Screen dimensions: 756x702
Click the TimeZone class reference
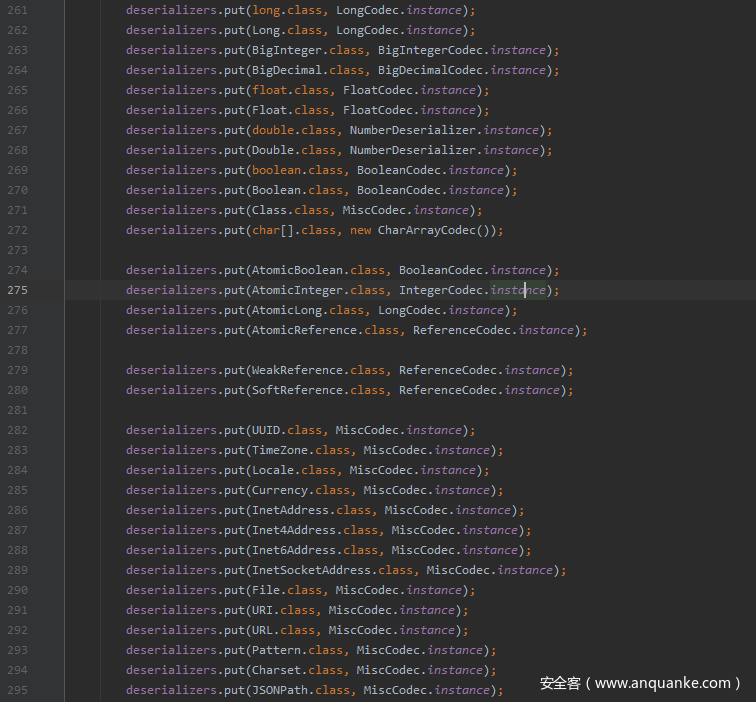click(279, 450)
